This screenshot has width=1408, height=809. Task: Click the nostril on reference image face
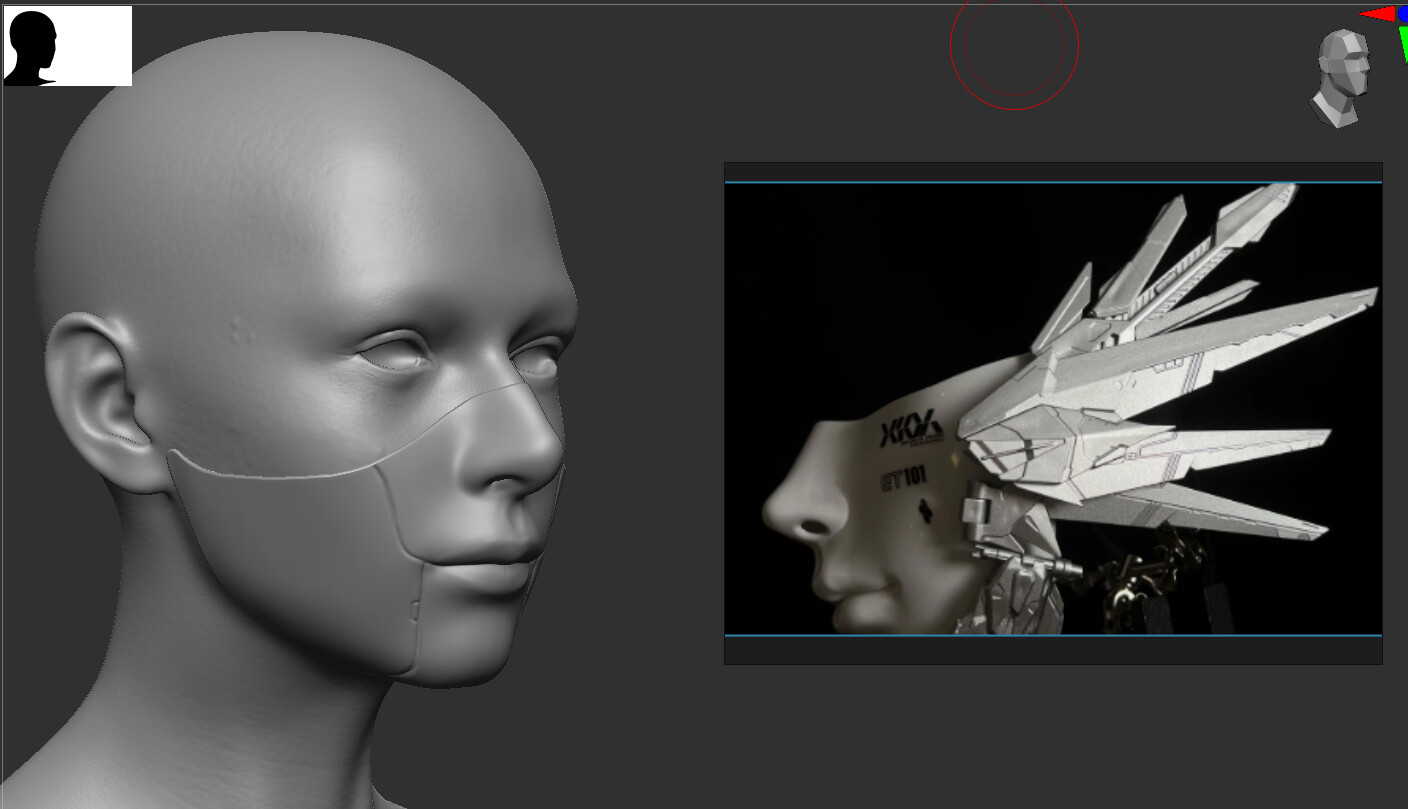(x=816, y=526)
